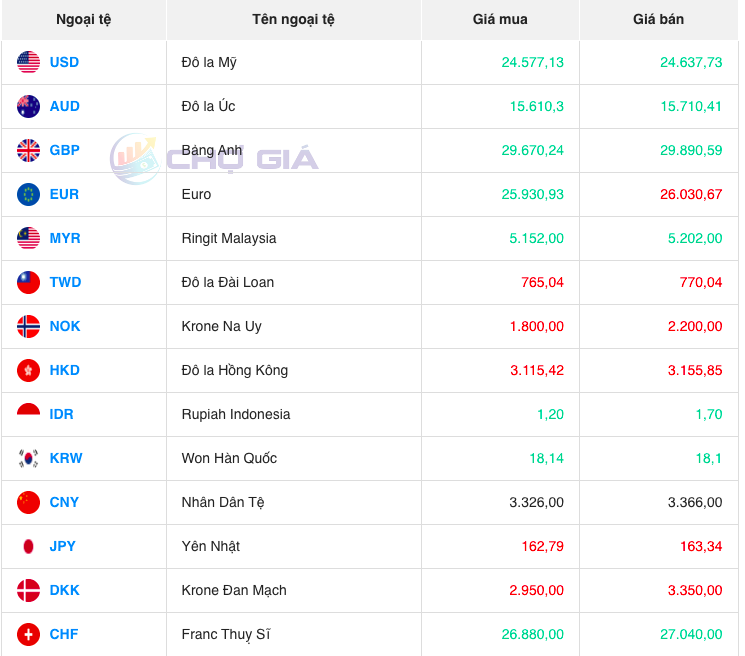Open the JPY currency link

click(63, 546)
